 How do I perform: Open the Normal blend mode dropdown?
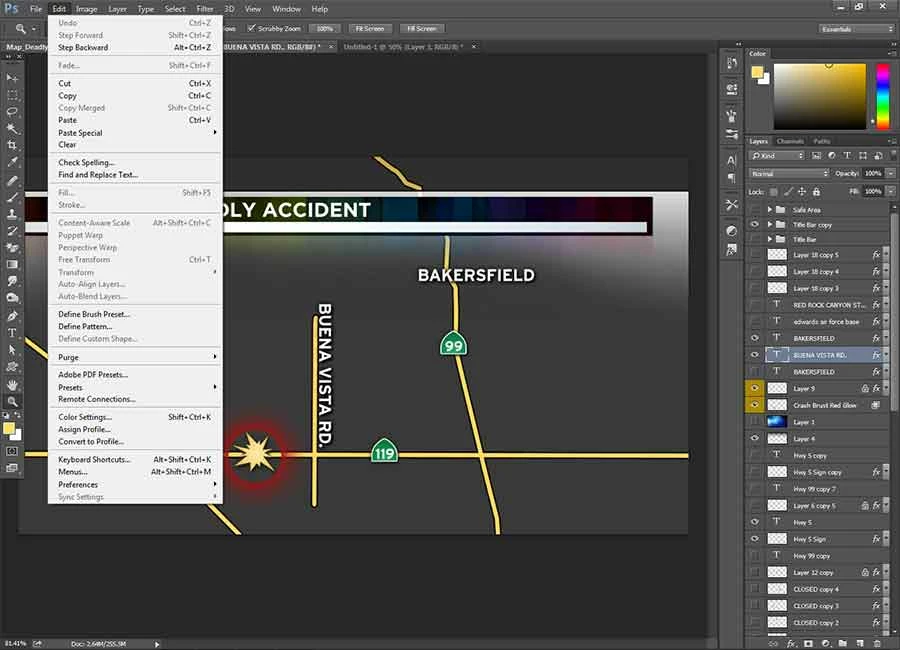coord(789,173)
